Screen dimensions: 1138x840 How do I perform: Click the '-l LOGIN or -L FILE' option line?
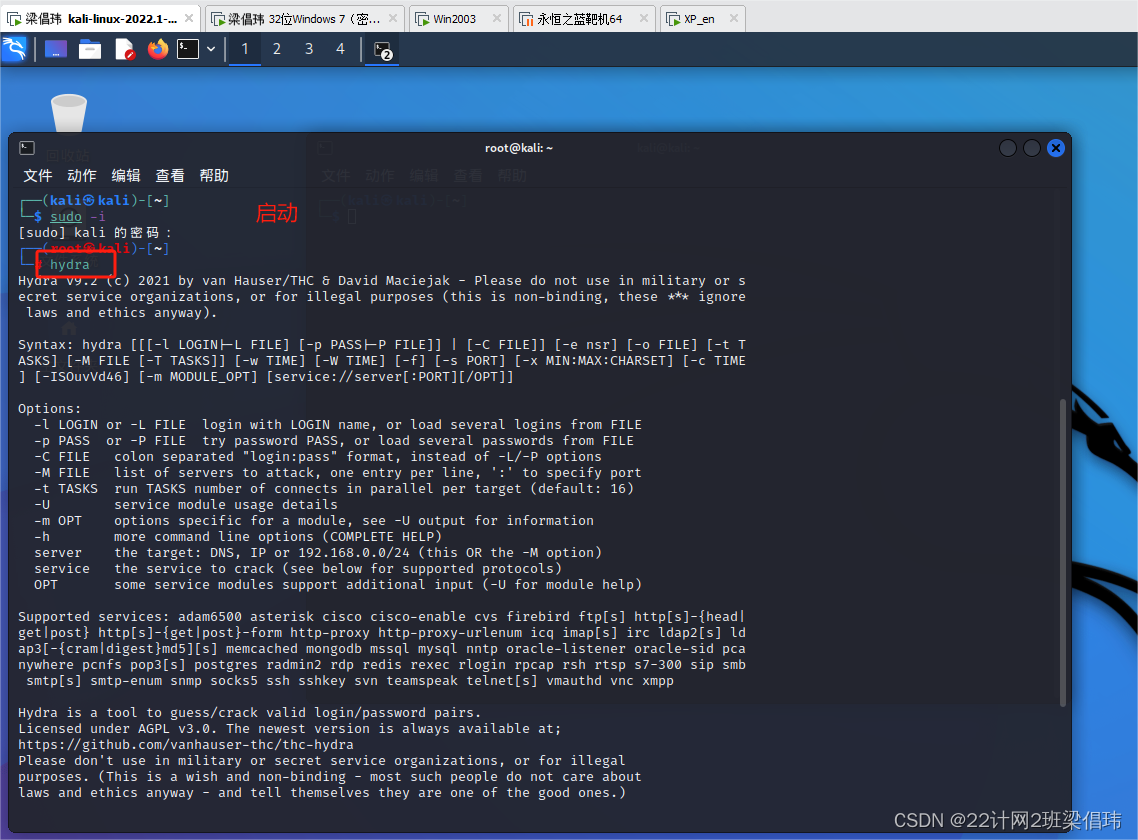click(x=338, y=425)
